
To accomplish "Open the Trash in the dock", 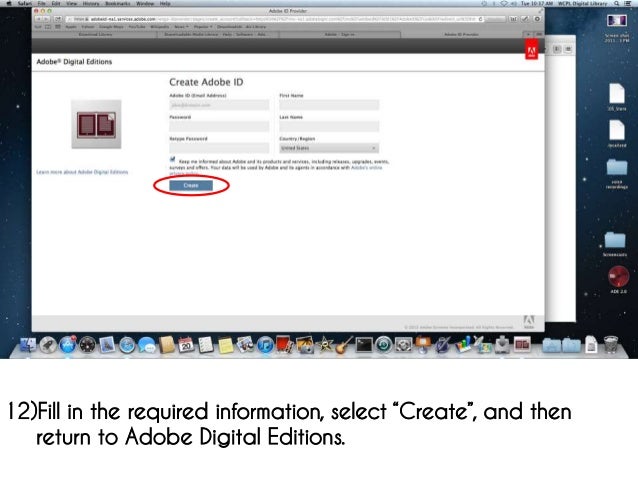I will tap(610, 345).
